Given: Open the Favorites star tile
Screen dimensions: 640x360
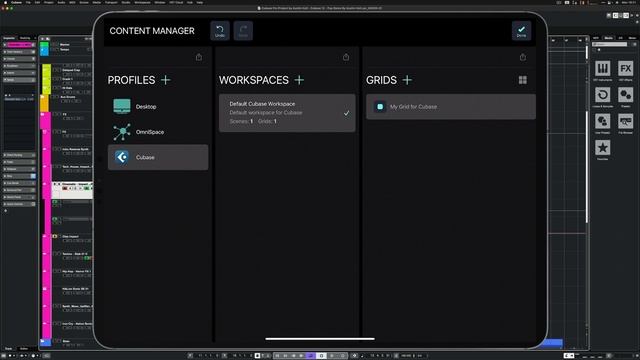Looking at the screenshot, I should coord(602,148).
